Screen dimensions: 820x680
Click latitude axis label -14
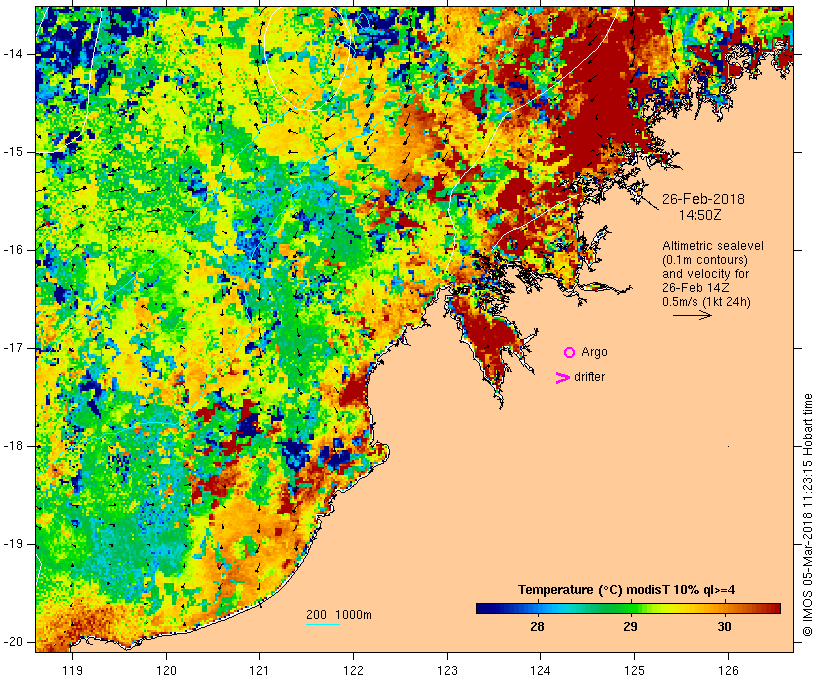coord(12,54)
